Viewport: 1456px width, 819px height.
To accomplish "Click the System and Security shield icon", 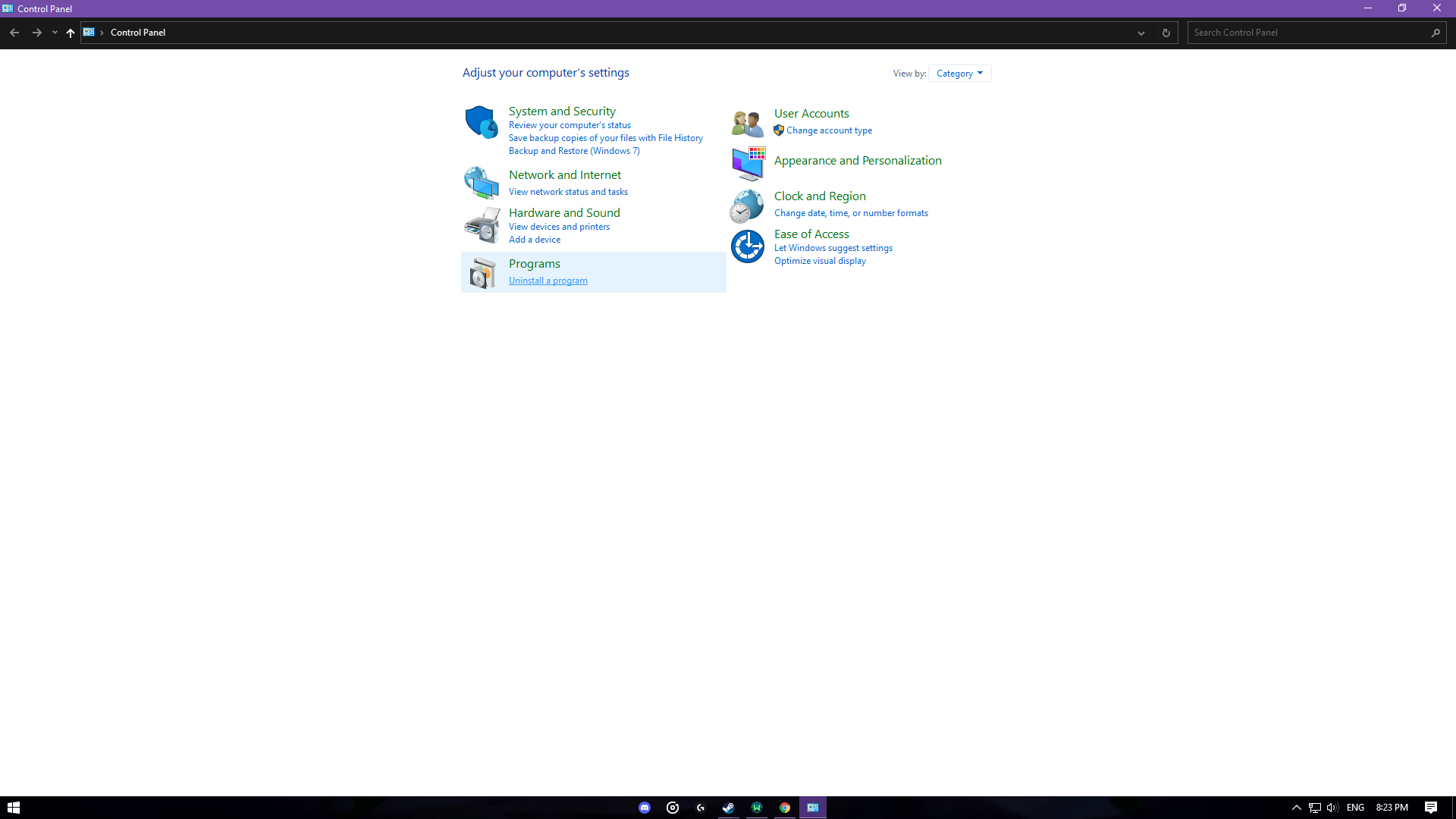I will tap(481, 122).
